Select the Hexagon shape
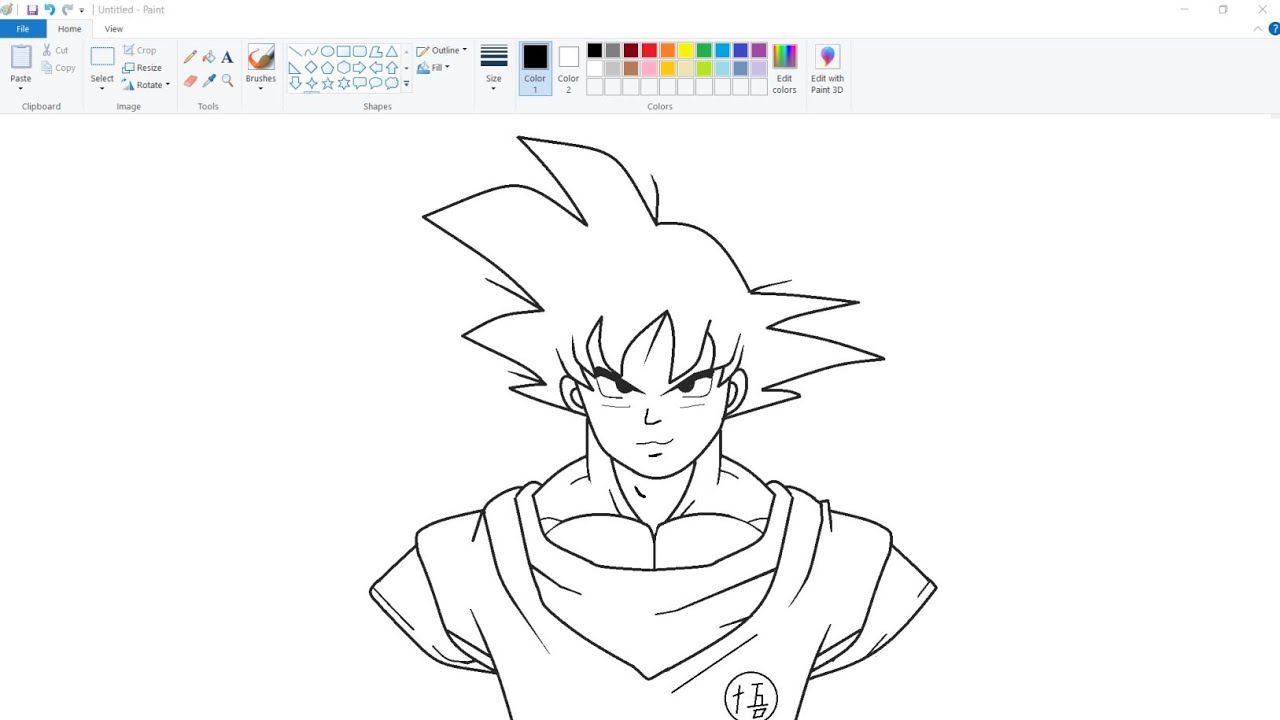This screenshot has width=1280, height=720. (x=343, y=68)
